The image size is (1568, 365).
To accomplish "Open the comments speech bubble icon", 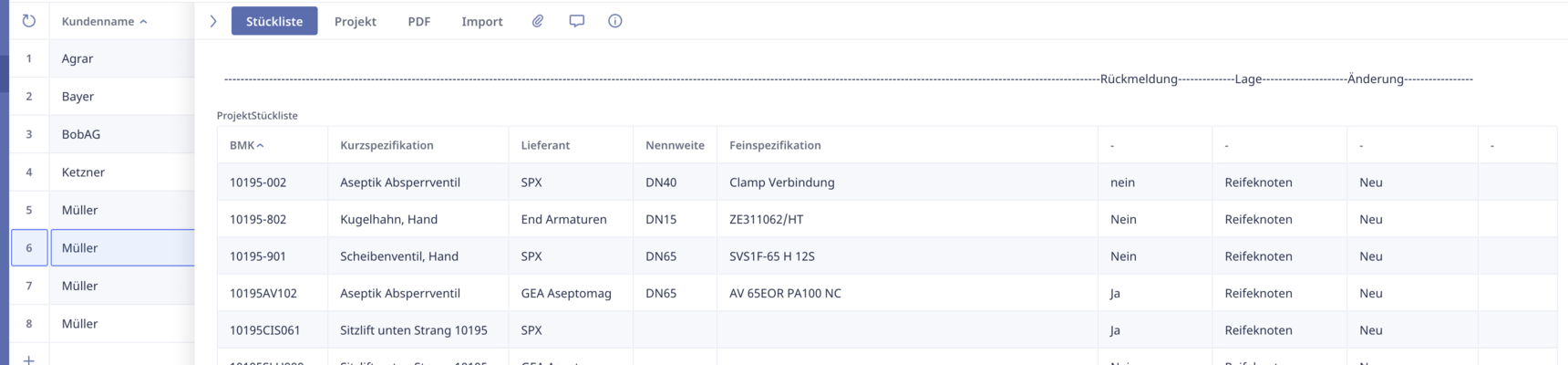I will pos(576,21).
